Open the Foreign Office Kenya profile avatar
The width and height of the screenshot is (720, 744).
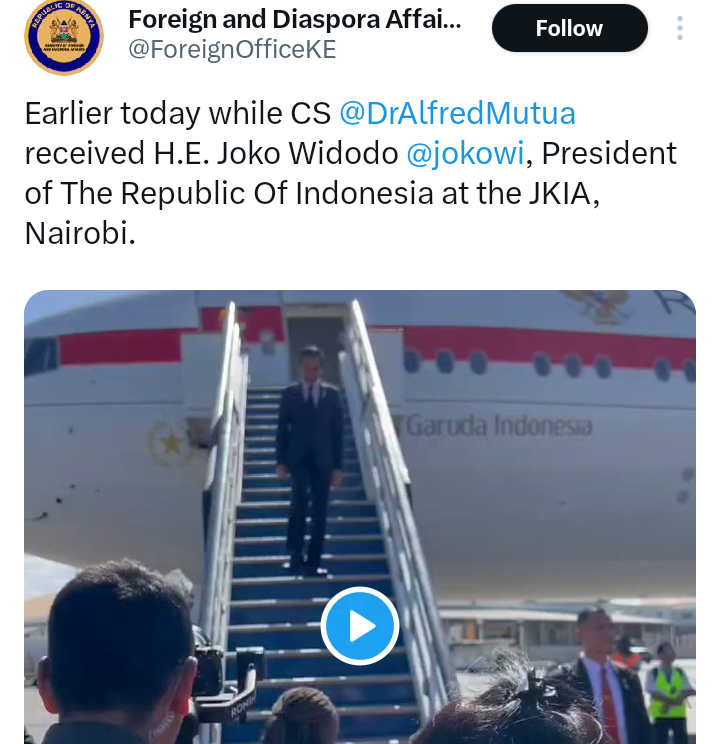coord(64,36)
